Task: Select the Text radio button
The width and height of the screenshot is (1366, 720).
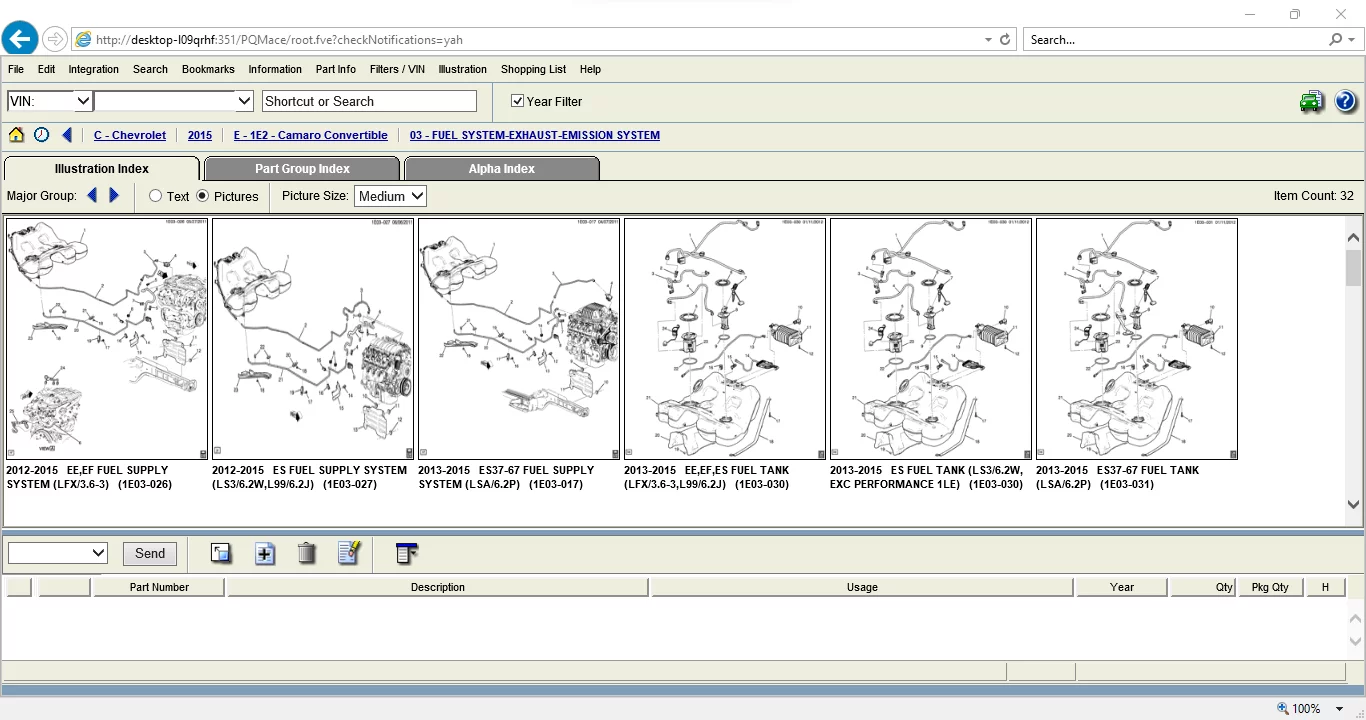Action: 156,196
